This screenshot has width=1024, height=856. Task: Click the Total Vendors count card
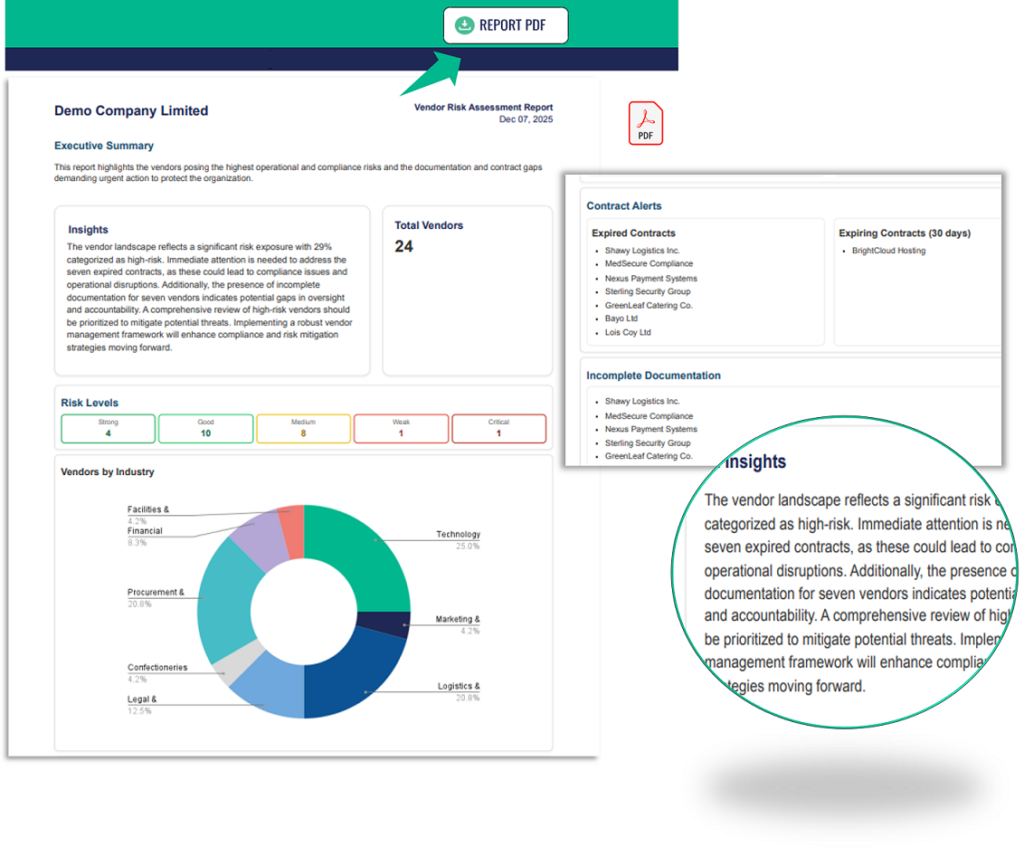(x=467, y=290)
